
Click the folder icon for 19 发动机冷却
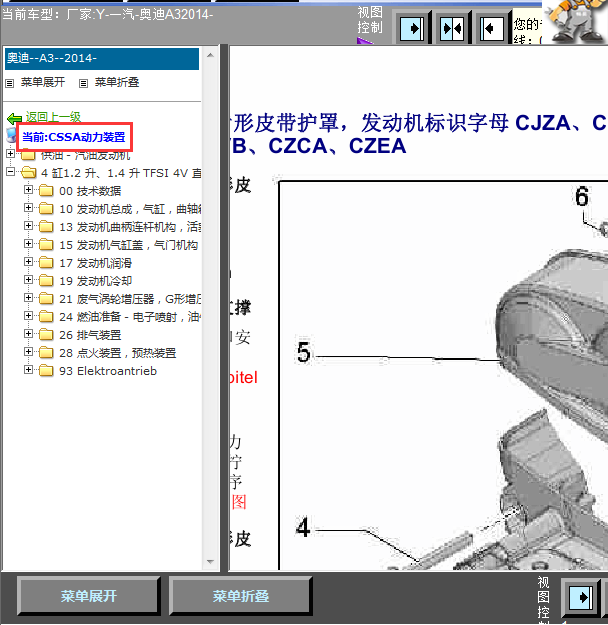46,281
